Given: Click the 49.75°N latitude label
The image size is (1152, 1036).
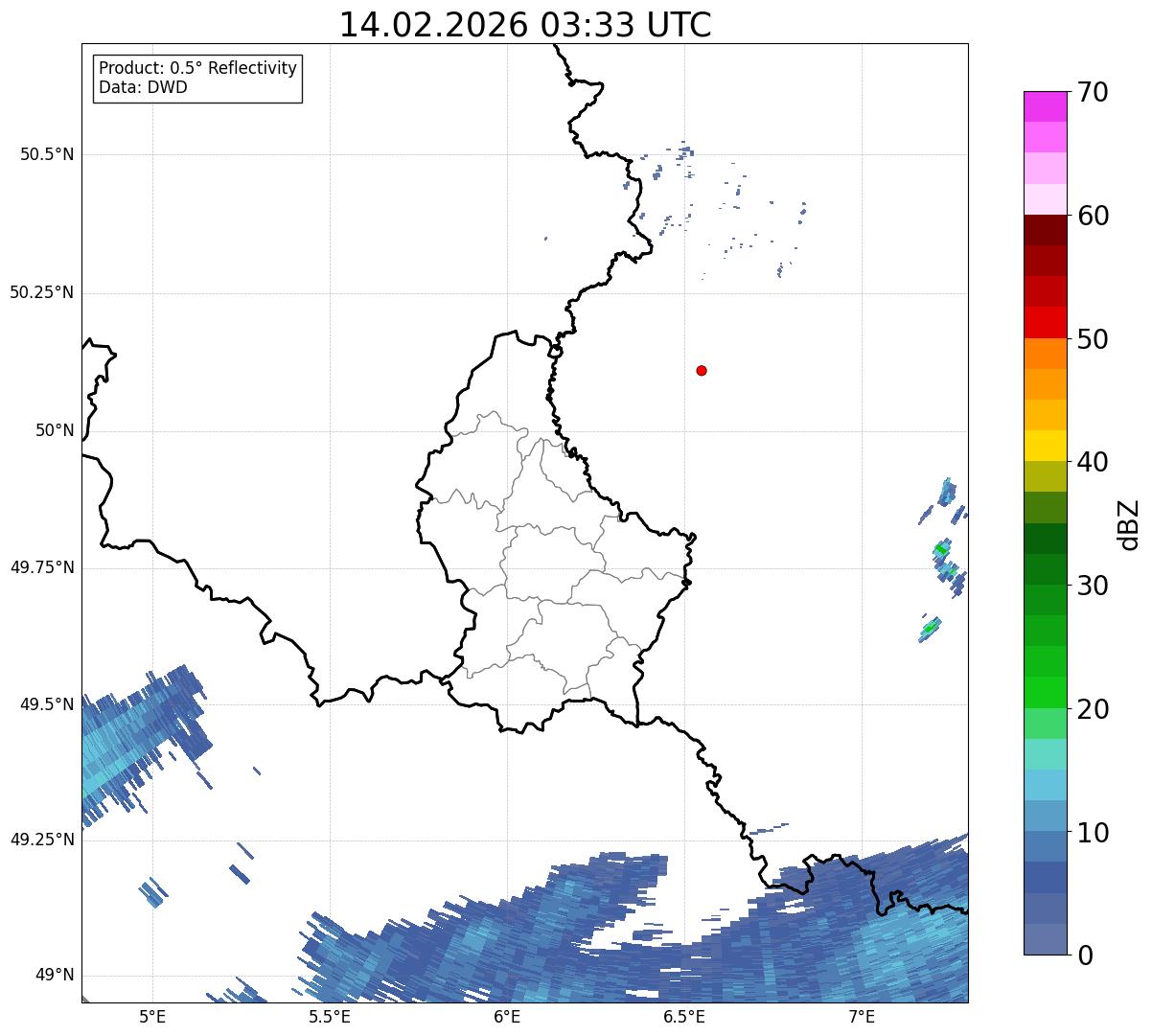Looking at the screenshot, I should (41, 567).
